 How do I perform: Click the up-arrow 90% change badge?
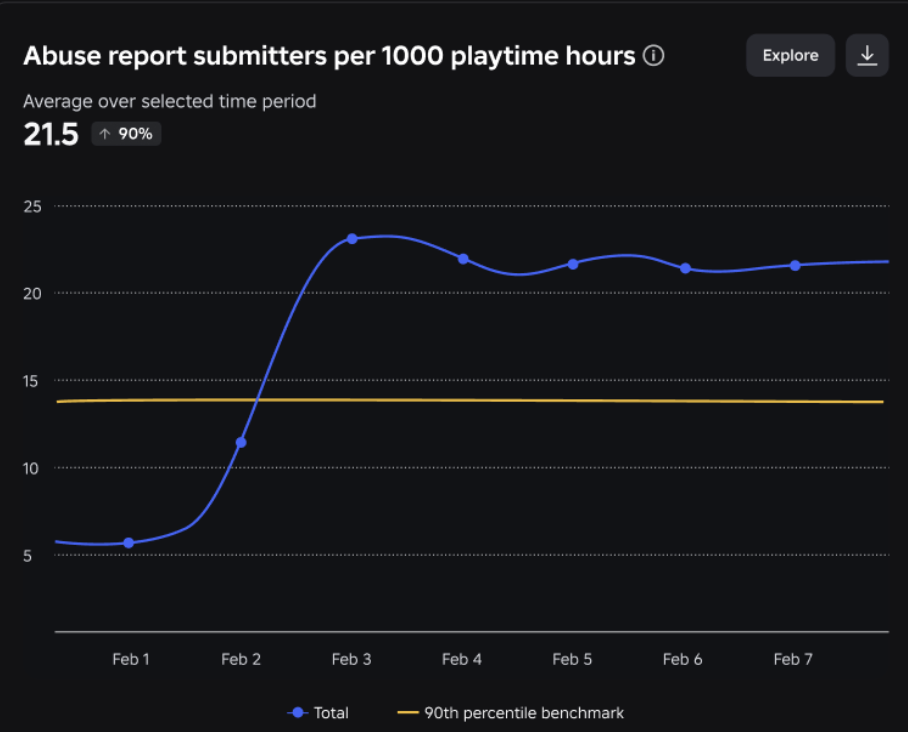(x=126, y=134)
